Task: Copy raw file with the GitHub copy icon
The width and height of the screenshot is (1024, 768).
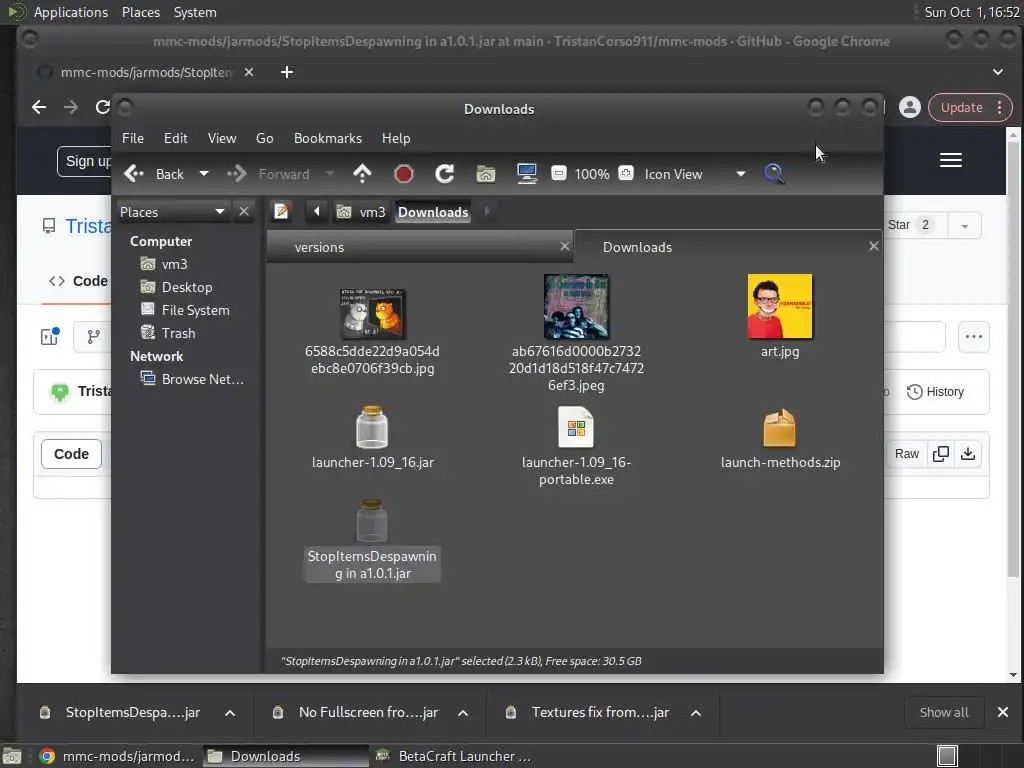Action: coord(941,454)
